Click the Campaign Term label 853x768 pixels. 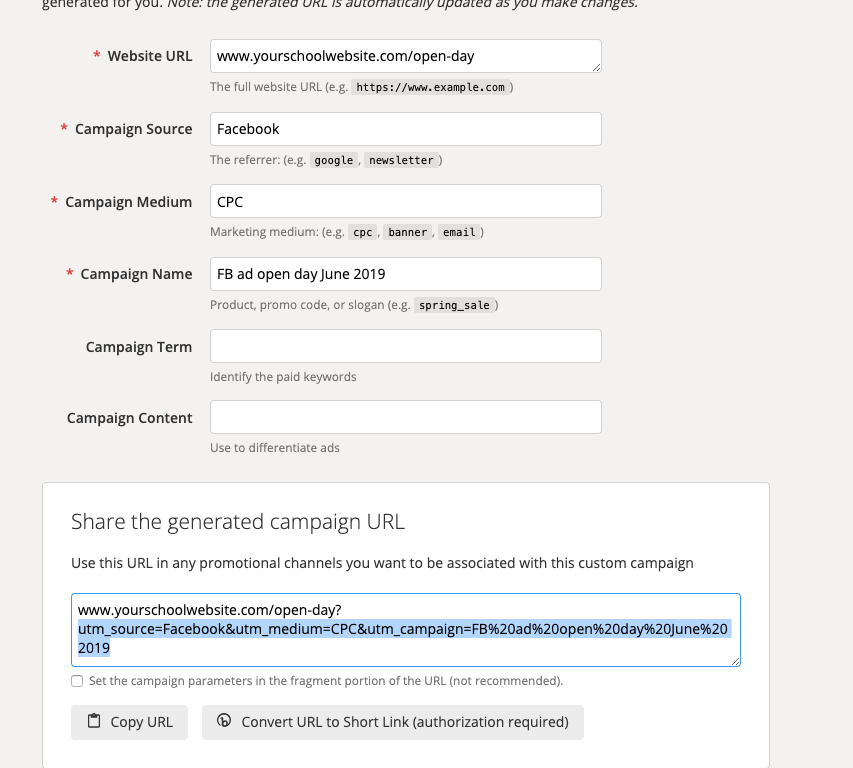(x=139, y=347)
